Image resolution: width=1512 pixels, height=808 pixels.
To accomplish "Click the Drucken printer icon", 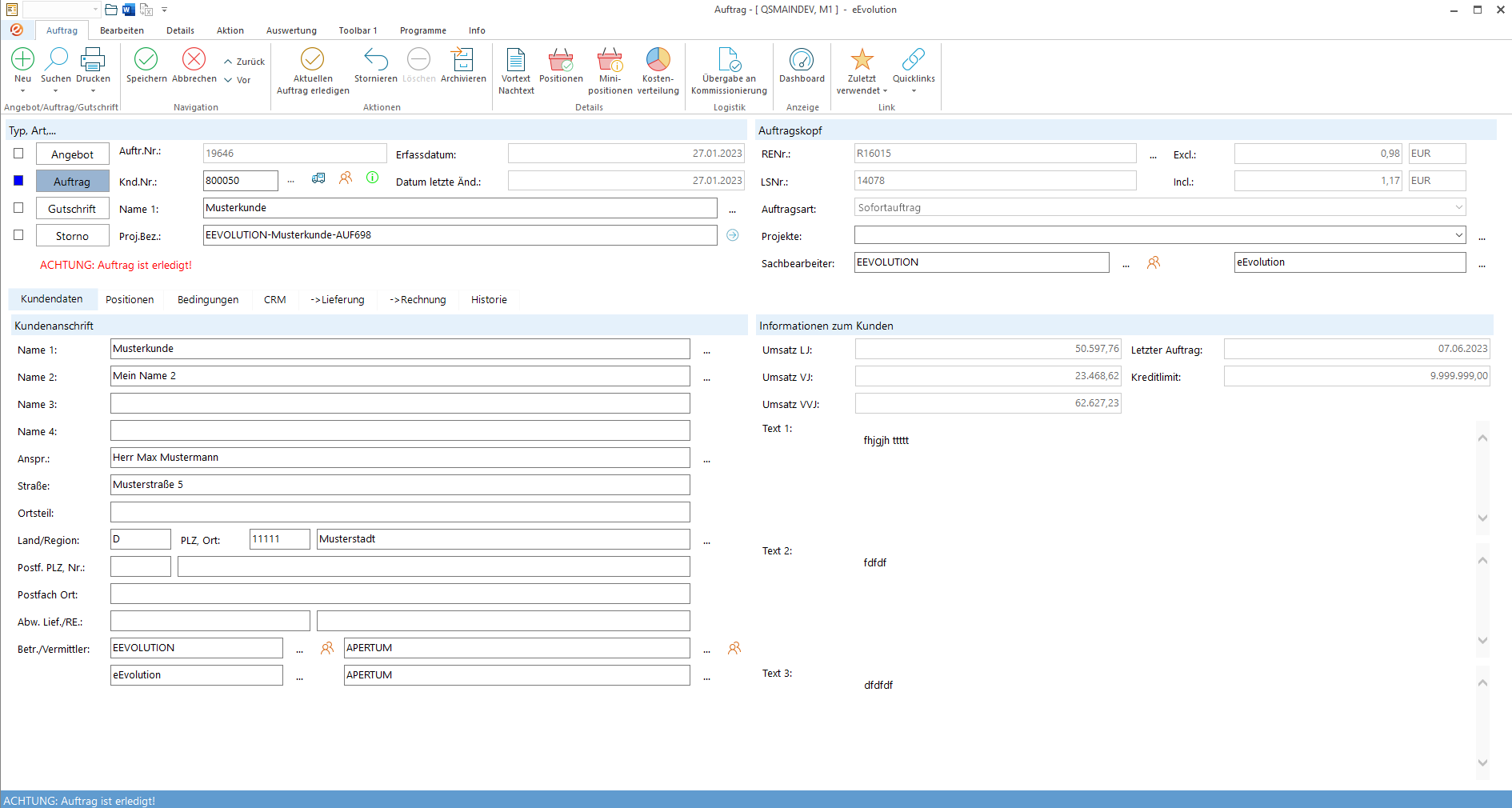I will [x=93, y=59].
